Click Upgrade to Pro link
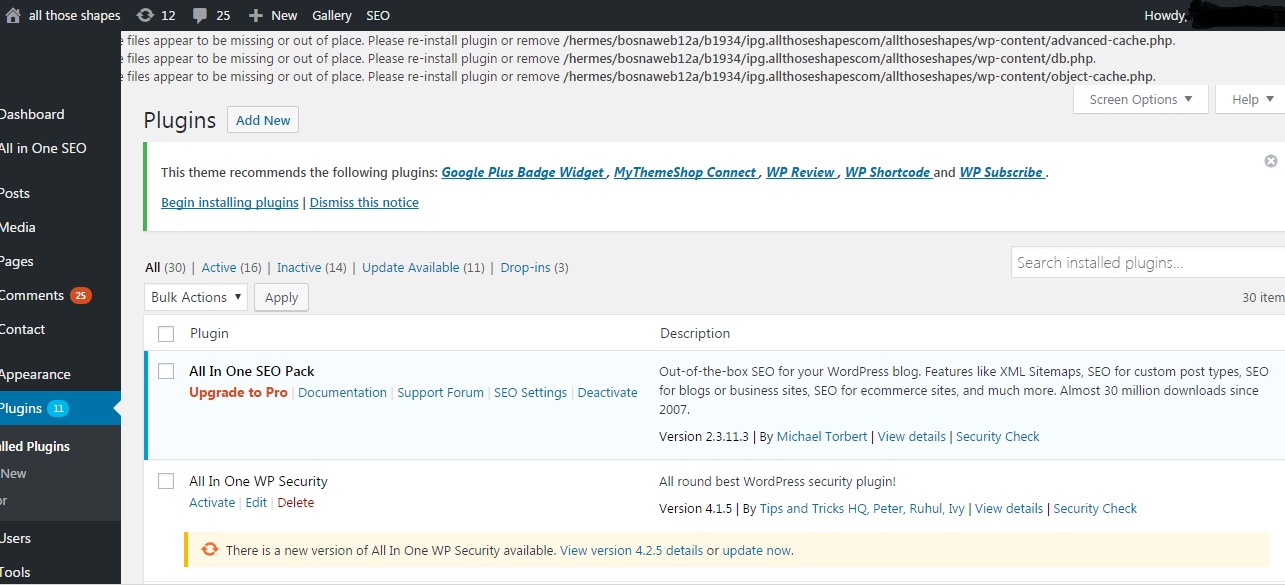Screen dimensions: 1285x585 tap(238, 392)
